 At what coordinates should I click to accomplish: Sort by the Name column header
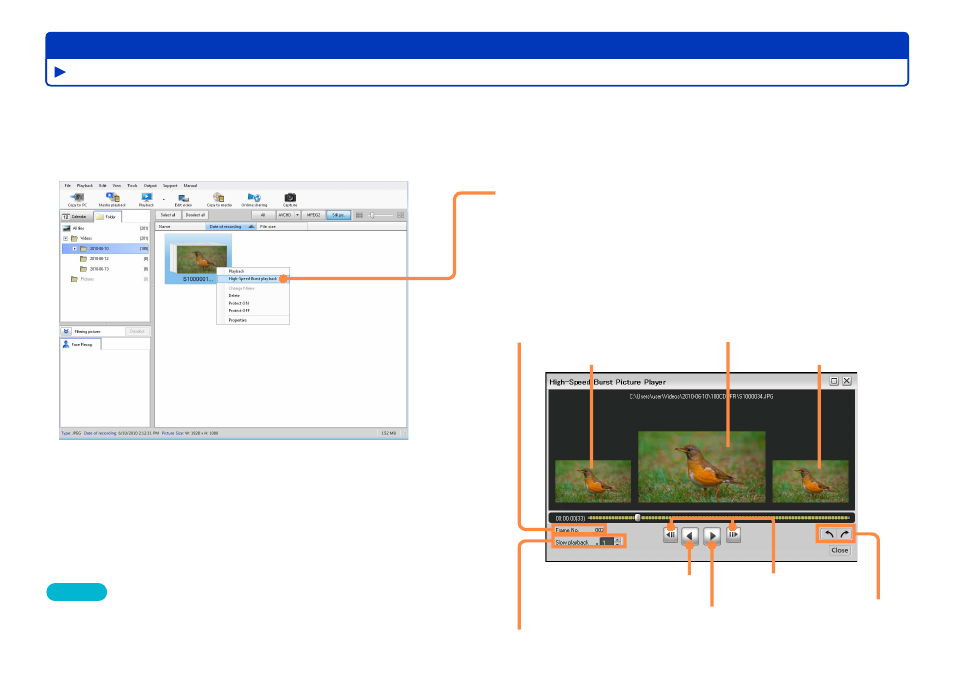[181, 226]
